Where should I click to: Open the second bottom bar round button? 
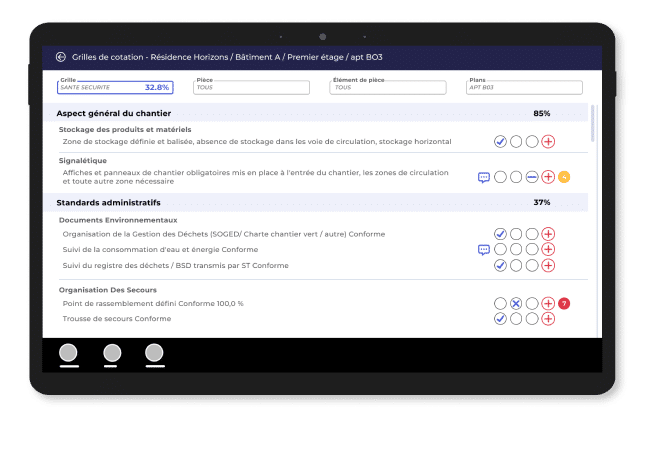click(x=112, y=353)
